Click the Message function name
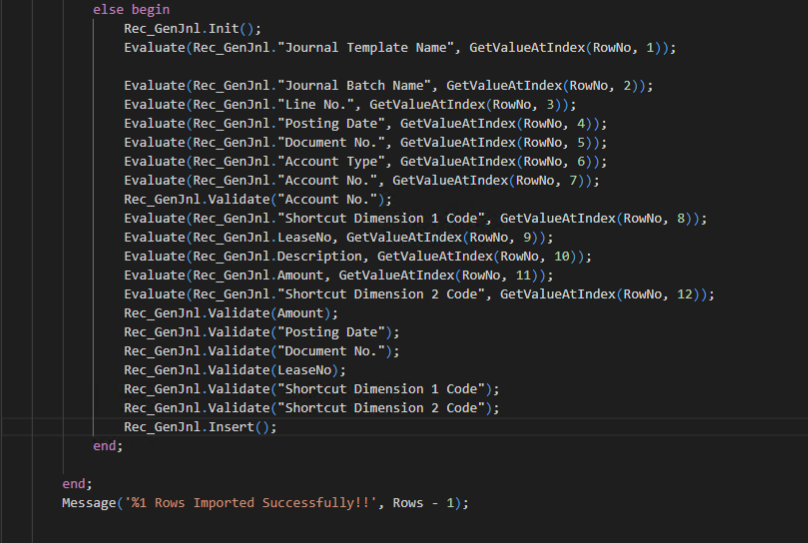Screen dimensions: 808x543 point(89,503)
